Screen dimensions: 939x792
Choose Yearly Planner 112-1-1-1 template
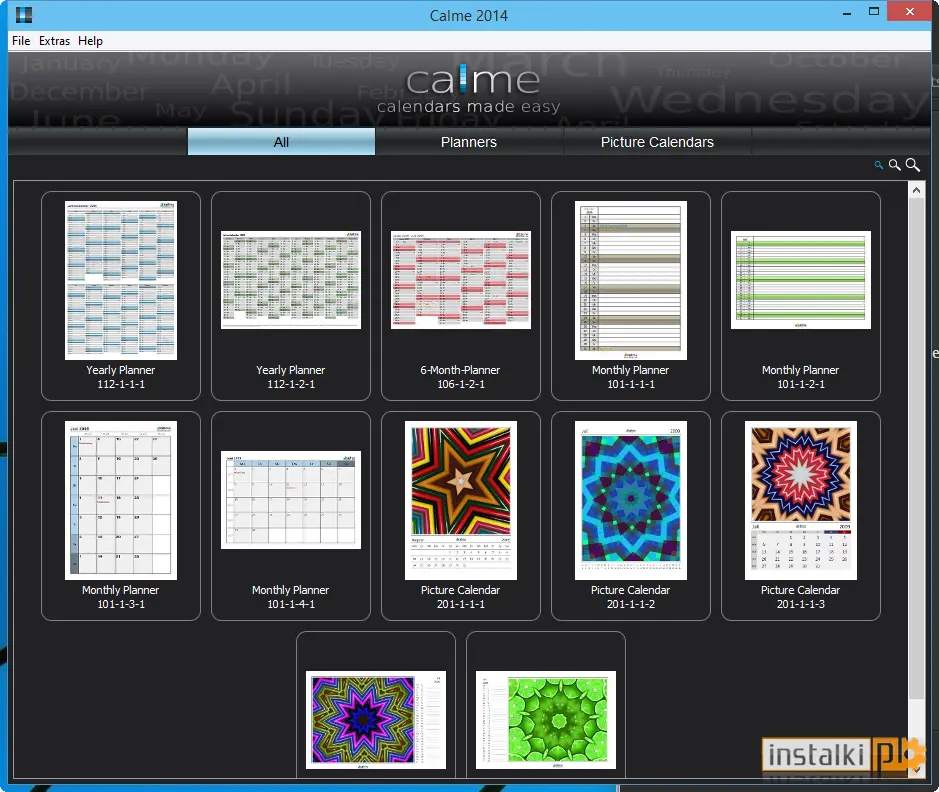(x=121, y=296)
